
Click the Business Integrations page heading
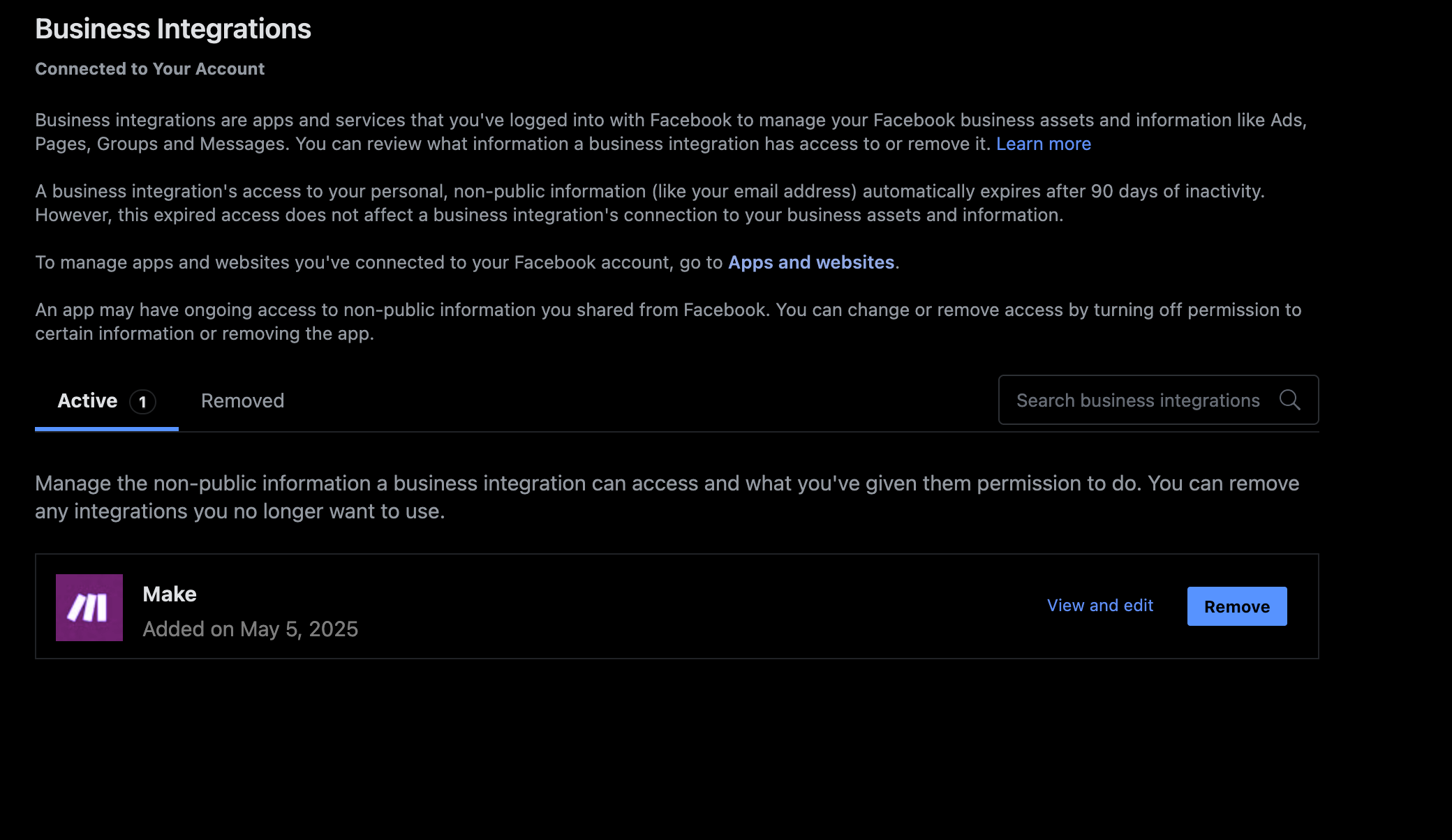[173, 29]
